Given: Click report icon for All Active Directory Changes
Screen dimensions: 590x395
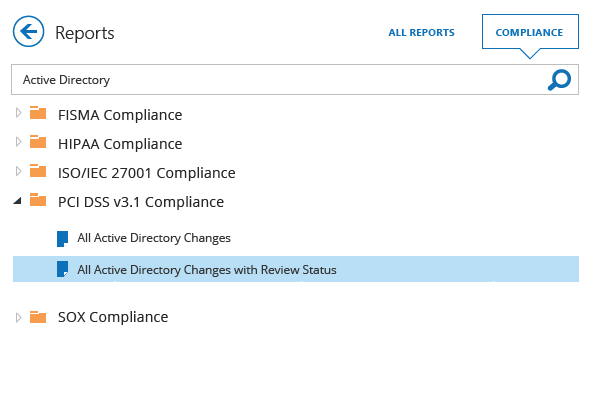Looking at the screenshot, I should (62, 239).
